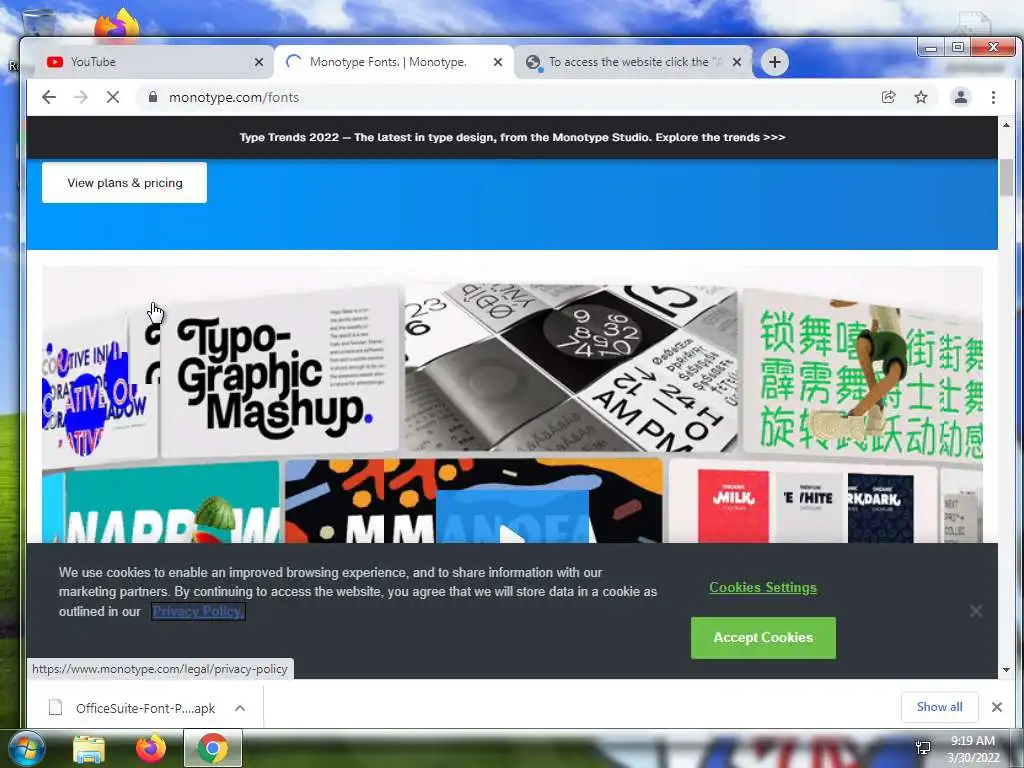The image size is (1024, 768).
Task: Open the OfficeSuite-Font apk download
Action: click(134, 708)
